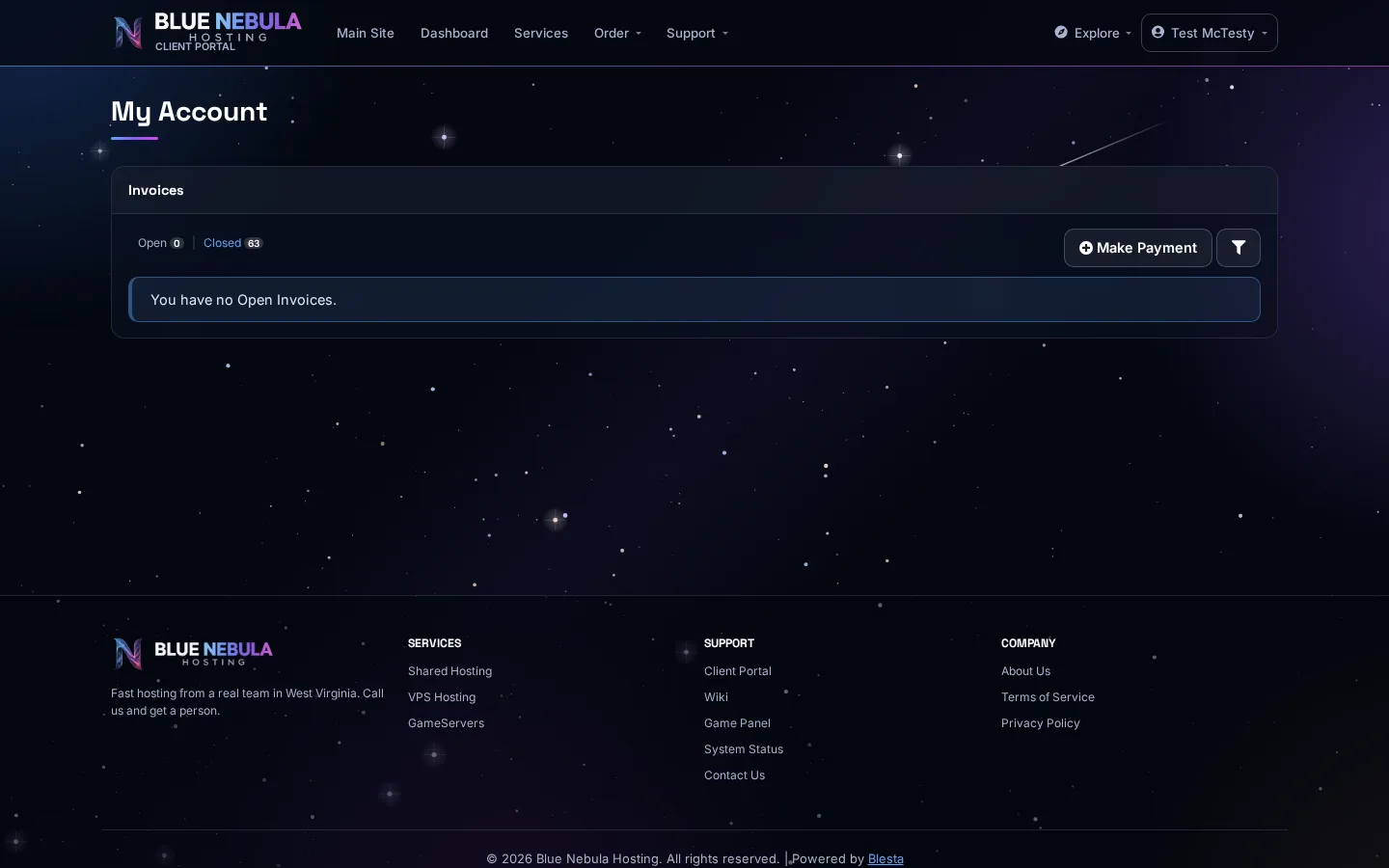
Task: Open the Services nav item
Action: pos(541,33)
